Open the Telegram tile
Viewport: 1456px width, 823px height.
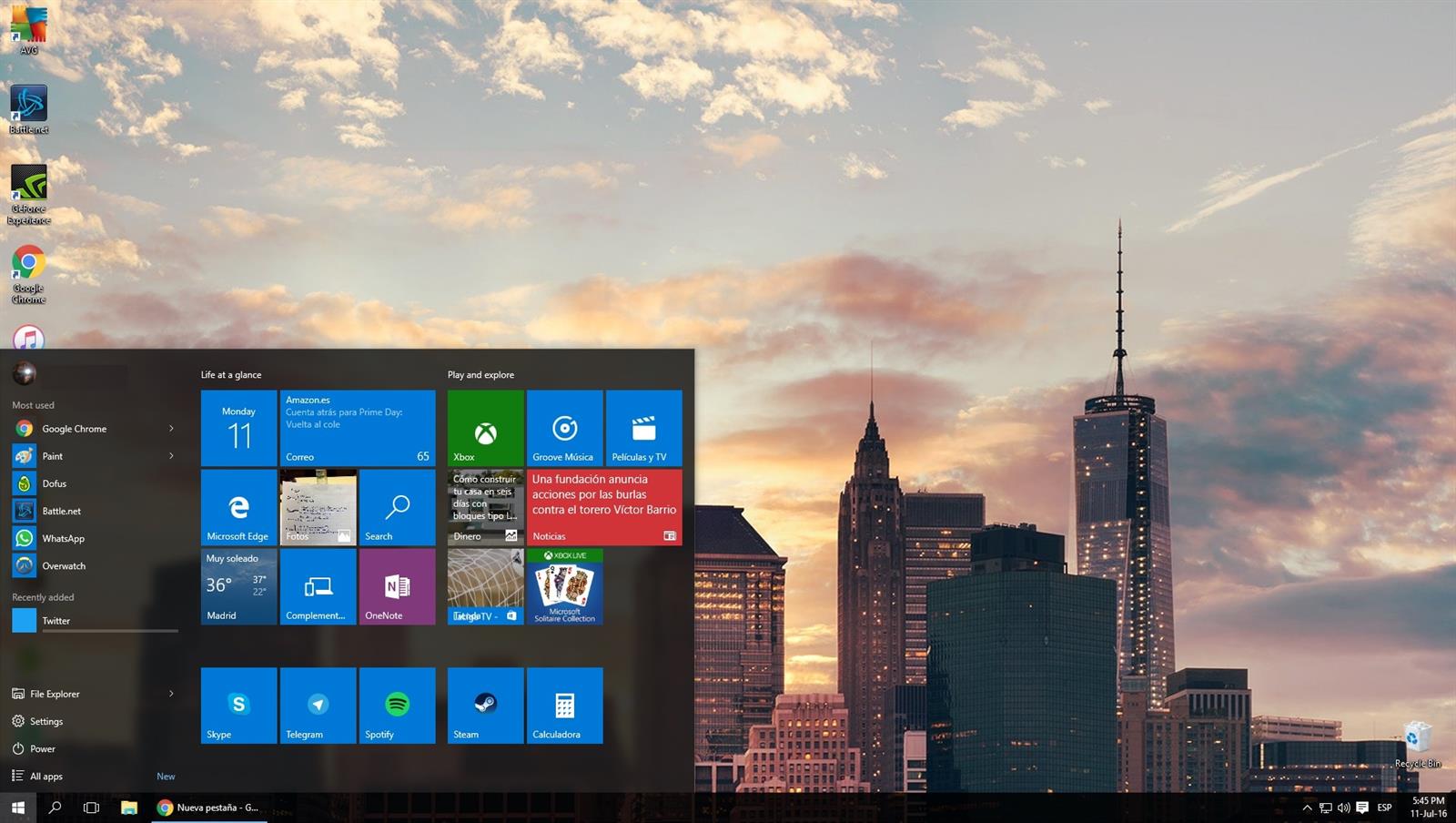(x=318, y=706)
